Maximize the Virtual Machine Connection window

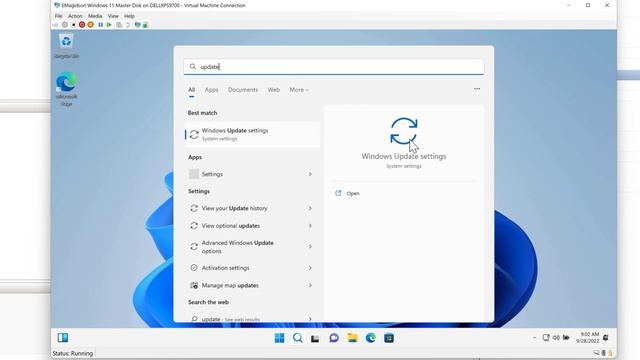(x=588, y=5)
